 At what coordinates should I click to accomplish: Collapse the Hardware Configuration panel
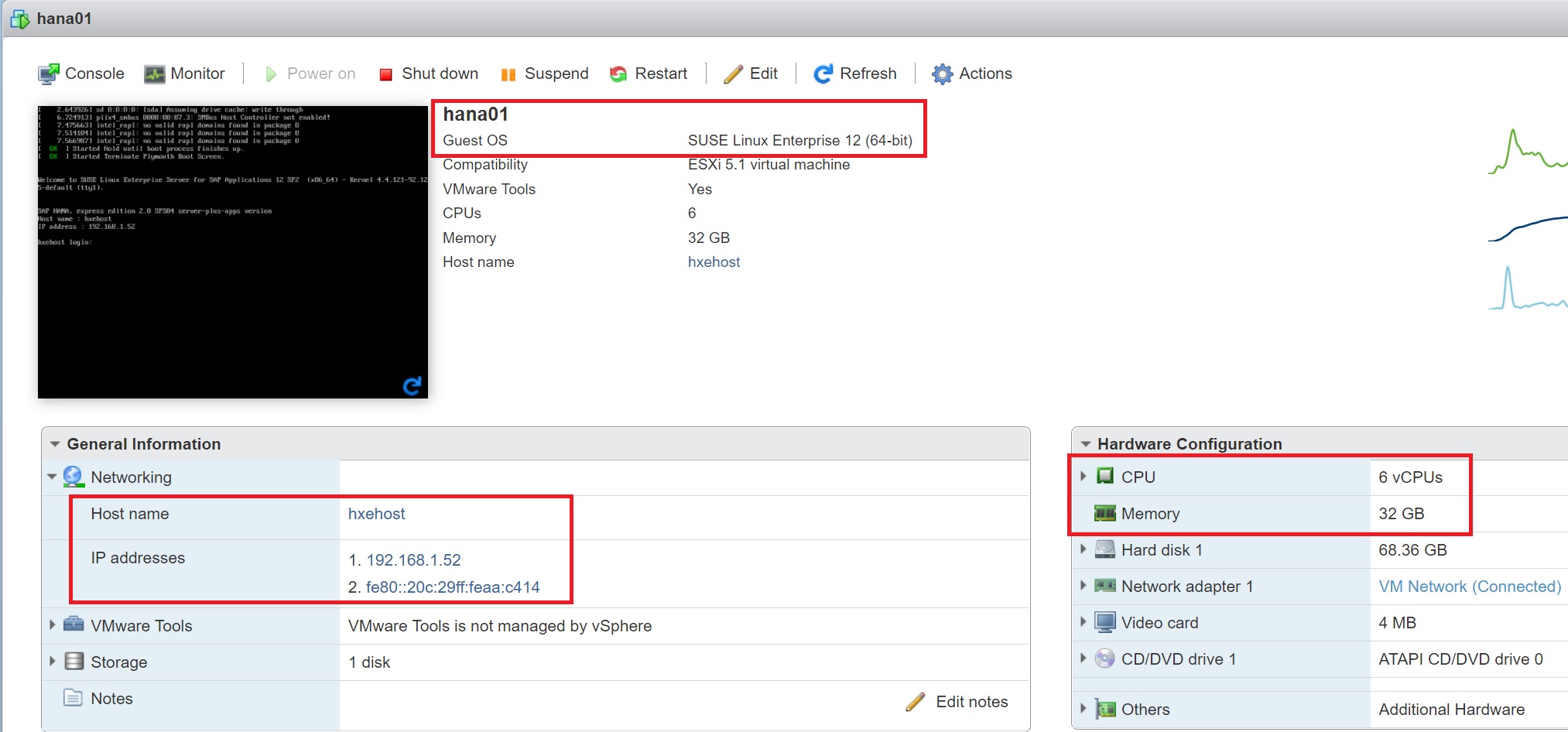pos(1086,444)
